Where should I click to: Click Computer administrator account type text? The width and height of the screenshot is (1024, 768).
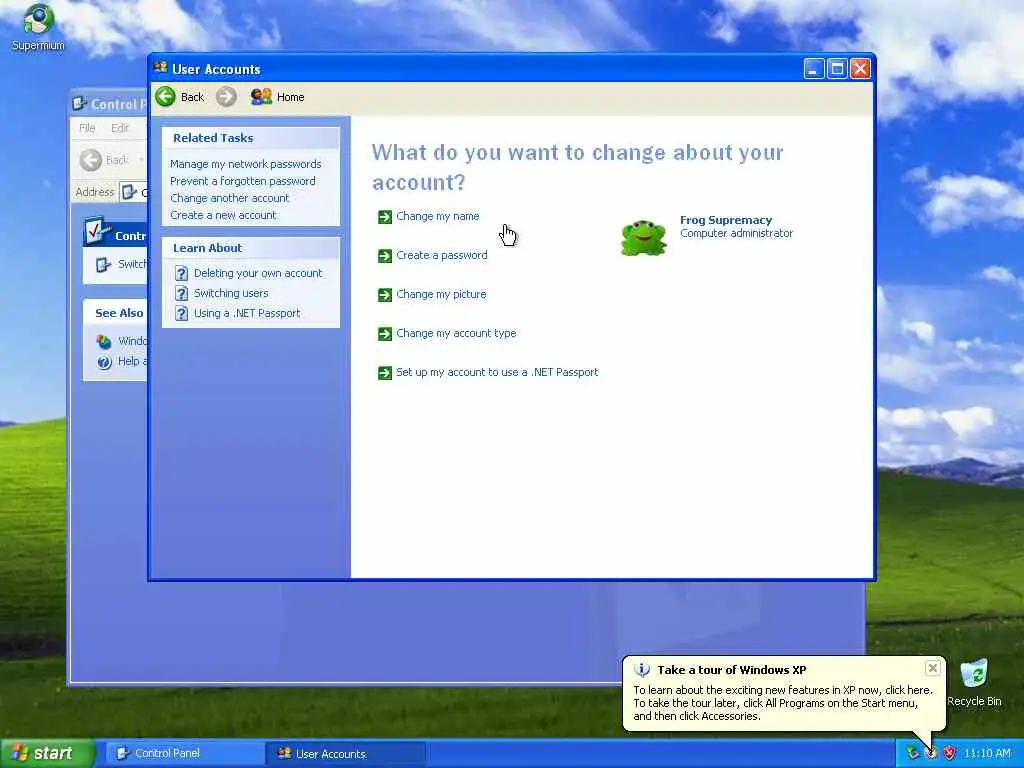pyautogui.click(x=736, y=233)
